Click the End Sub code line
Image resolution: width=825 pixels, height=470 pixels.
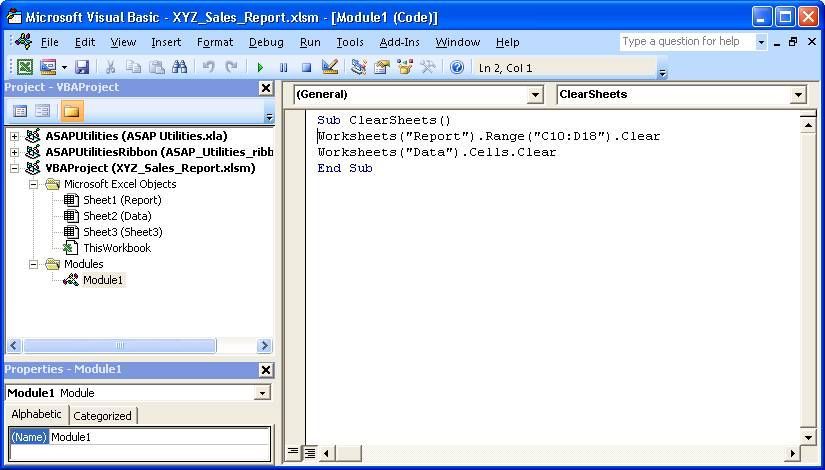[x=345, y=168]
